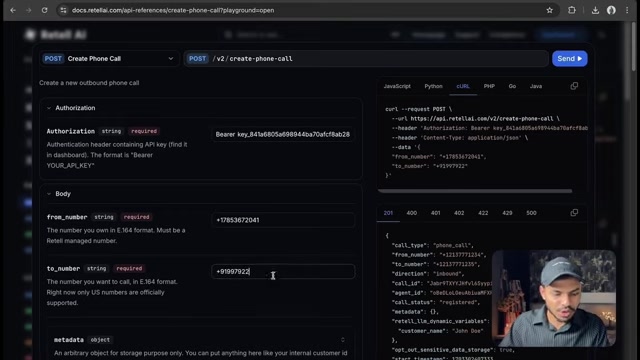This screenshot has height=360, width=640.
Task: Click the to_number input field
Action: (x=283, y=271)
